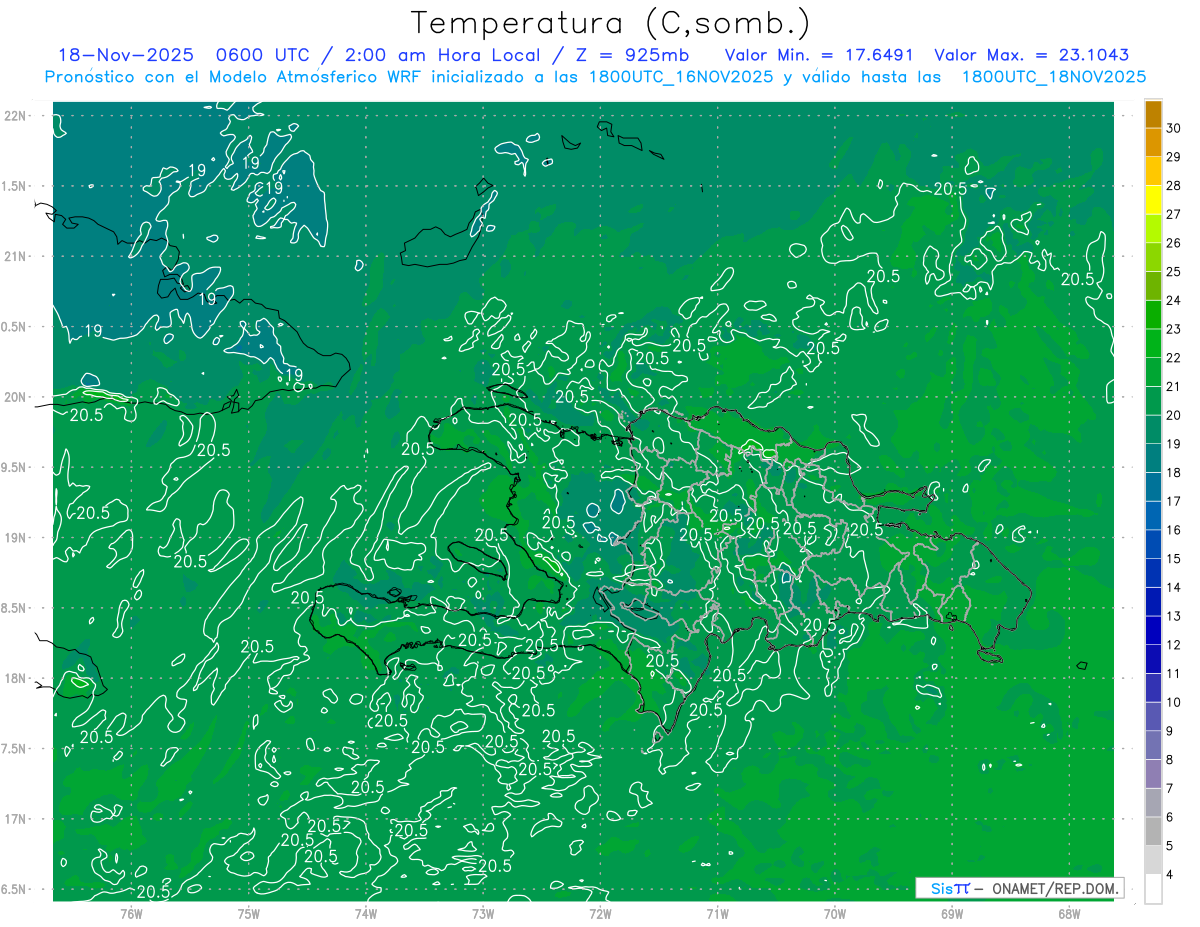The image size is (1200, 927).
Task: Click legend value '6' on the color scale
Action: (x=1170, y=817)
